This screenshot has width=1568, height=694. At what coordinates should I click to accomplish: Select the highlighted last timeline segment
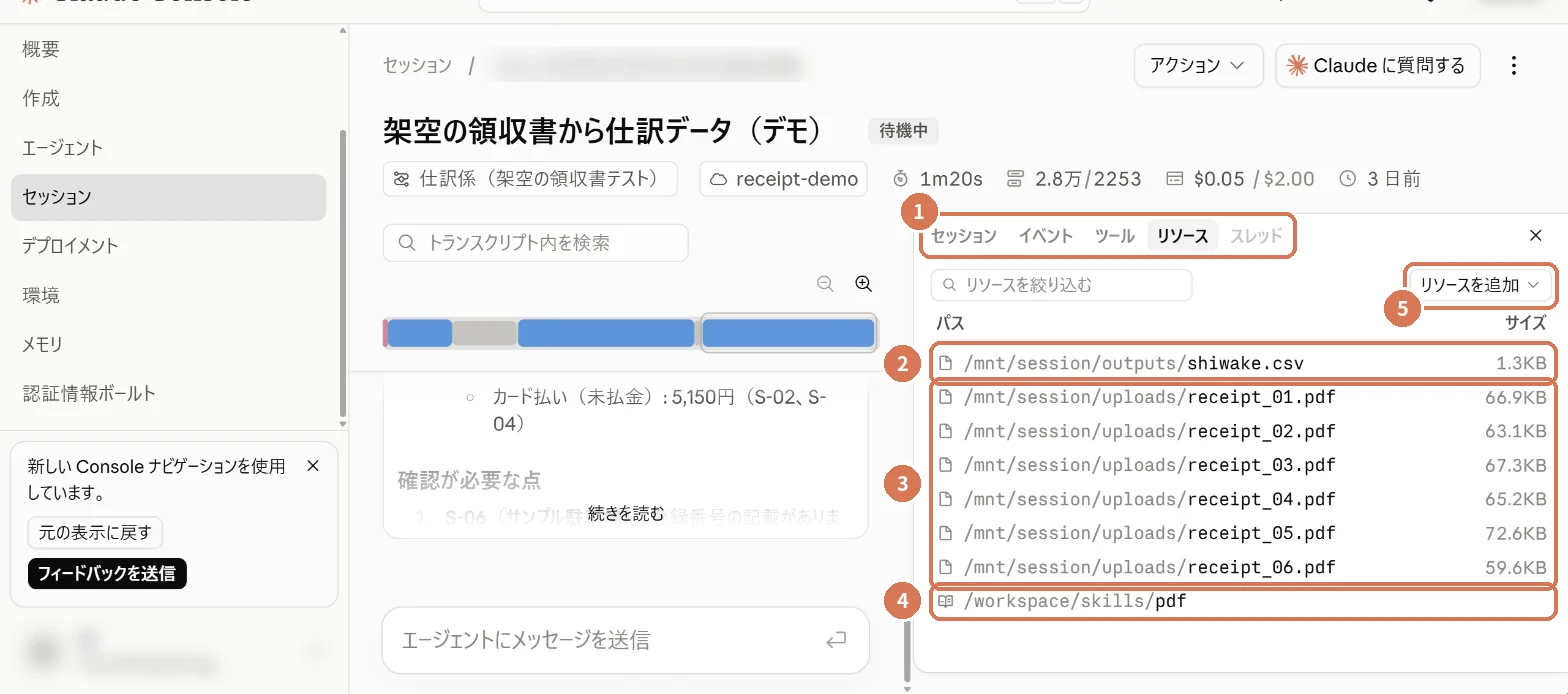pos(789,333)
